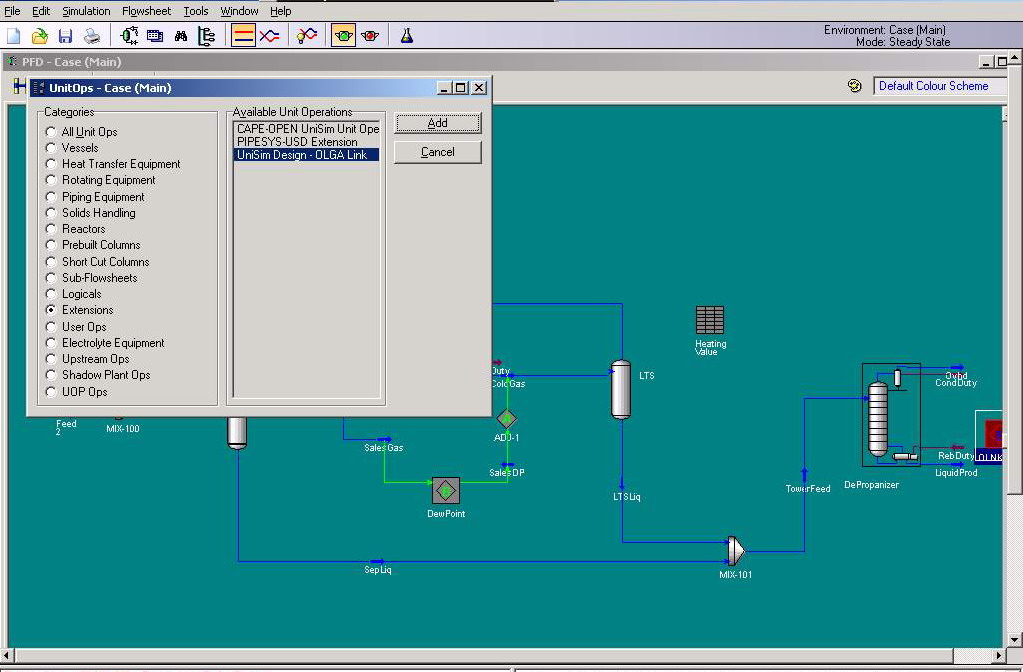The width and height of the screenshot is (1023, 672).
Task: Click the PFD horizontal scrollbar left arrow
Action: (7, 655)
